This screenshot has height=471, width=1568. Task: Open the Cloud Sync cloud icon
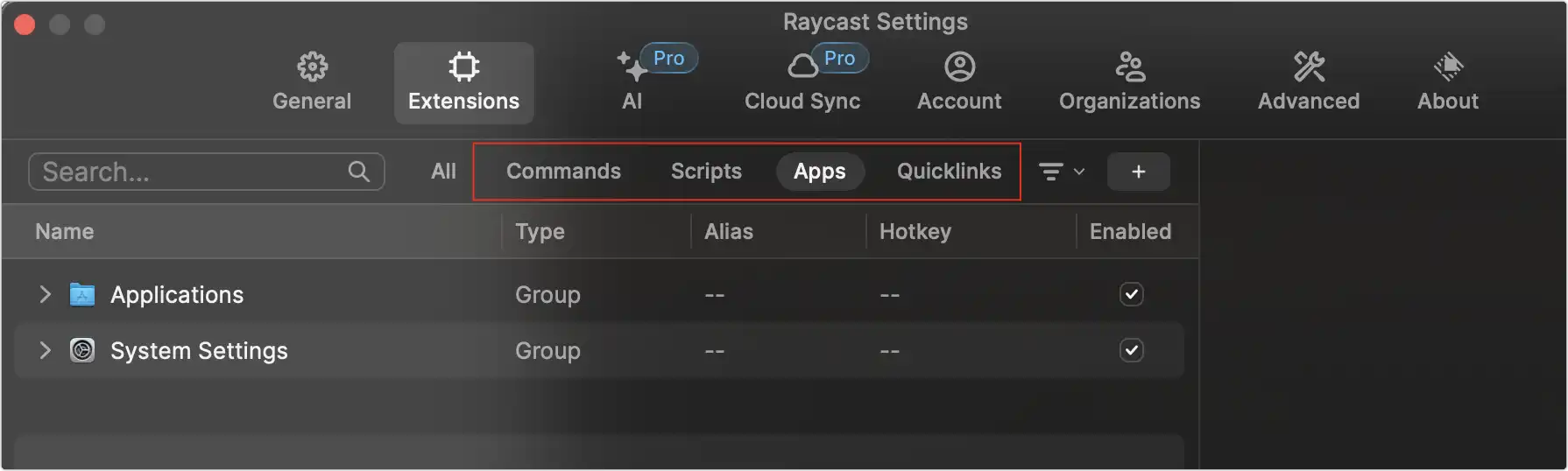(x=802, y=67)
